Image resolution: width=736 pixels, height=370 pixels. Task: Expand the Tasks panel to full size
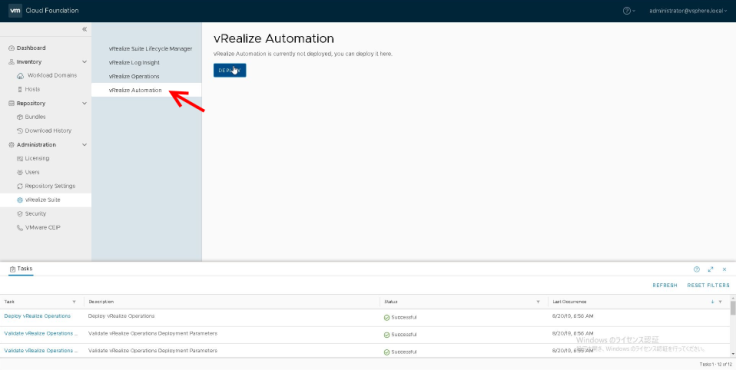tap(711, 270)
